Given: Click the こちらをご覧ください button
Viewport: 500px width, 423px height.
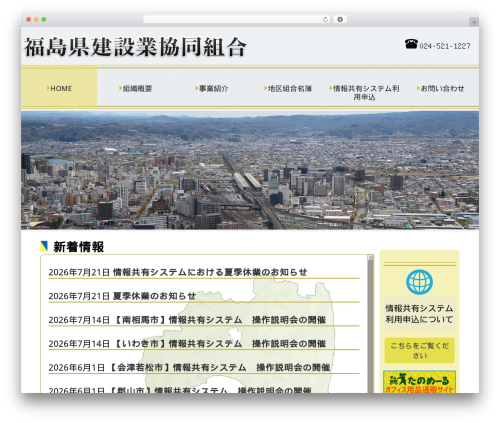Looking at the screenshot, I should pos(419,350).
